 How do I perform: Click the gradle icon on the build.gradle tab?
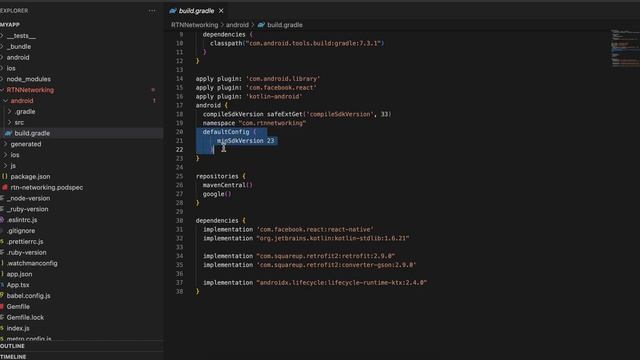tap(173, 11)
